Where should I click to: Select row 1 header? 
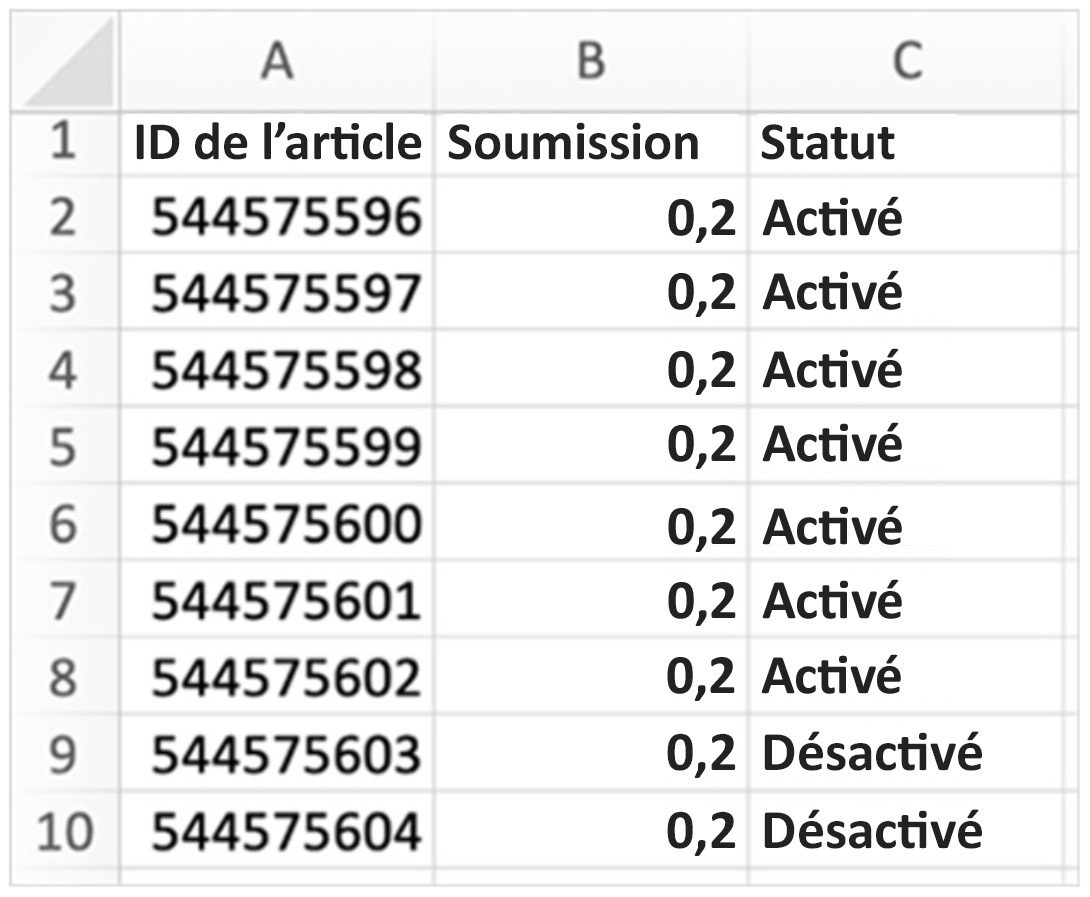pyautogui.click(x=62, y=141)
